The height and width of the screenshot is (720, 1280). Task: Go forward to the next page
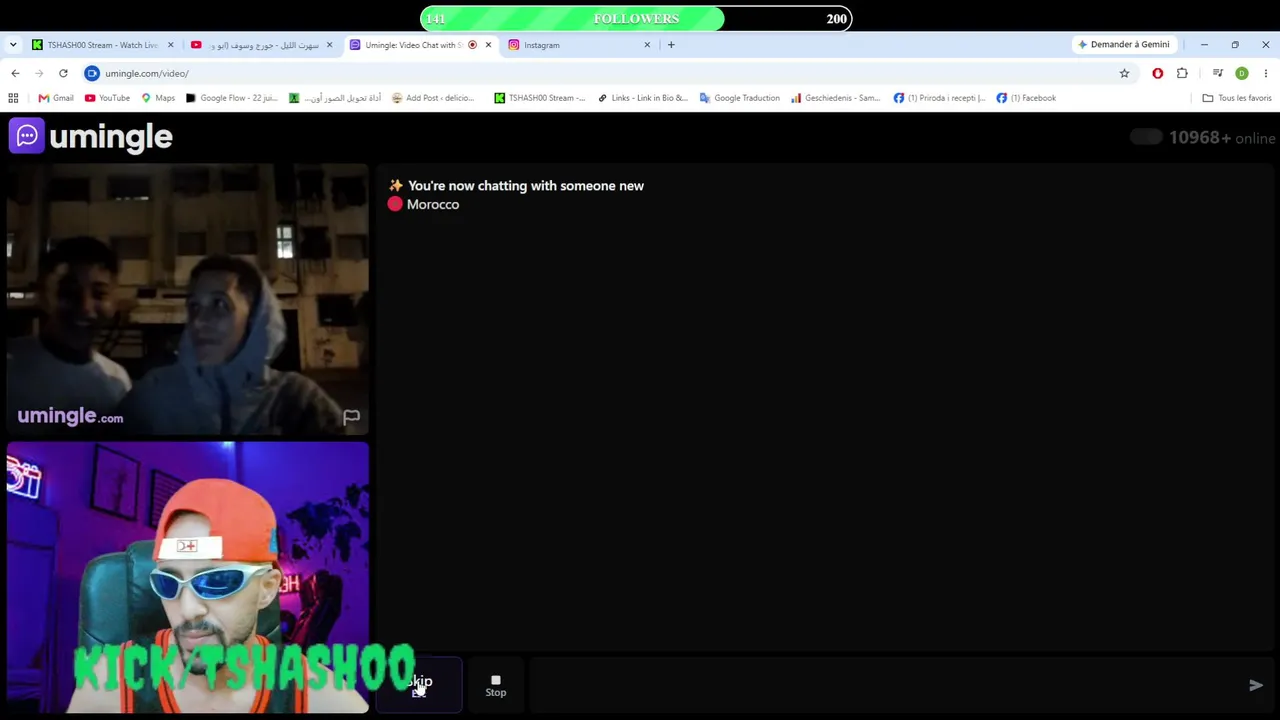pyautogui.click(x=39, y=73)
